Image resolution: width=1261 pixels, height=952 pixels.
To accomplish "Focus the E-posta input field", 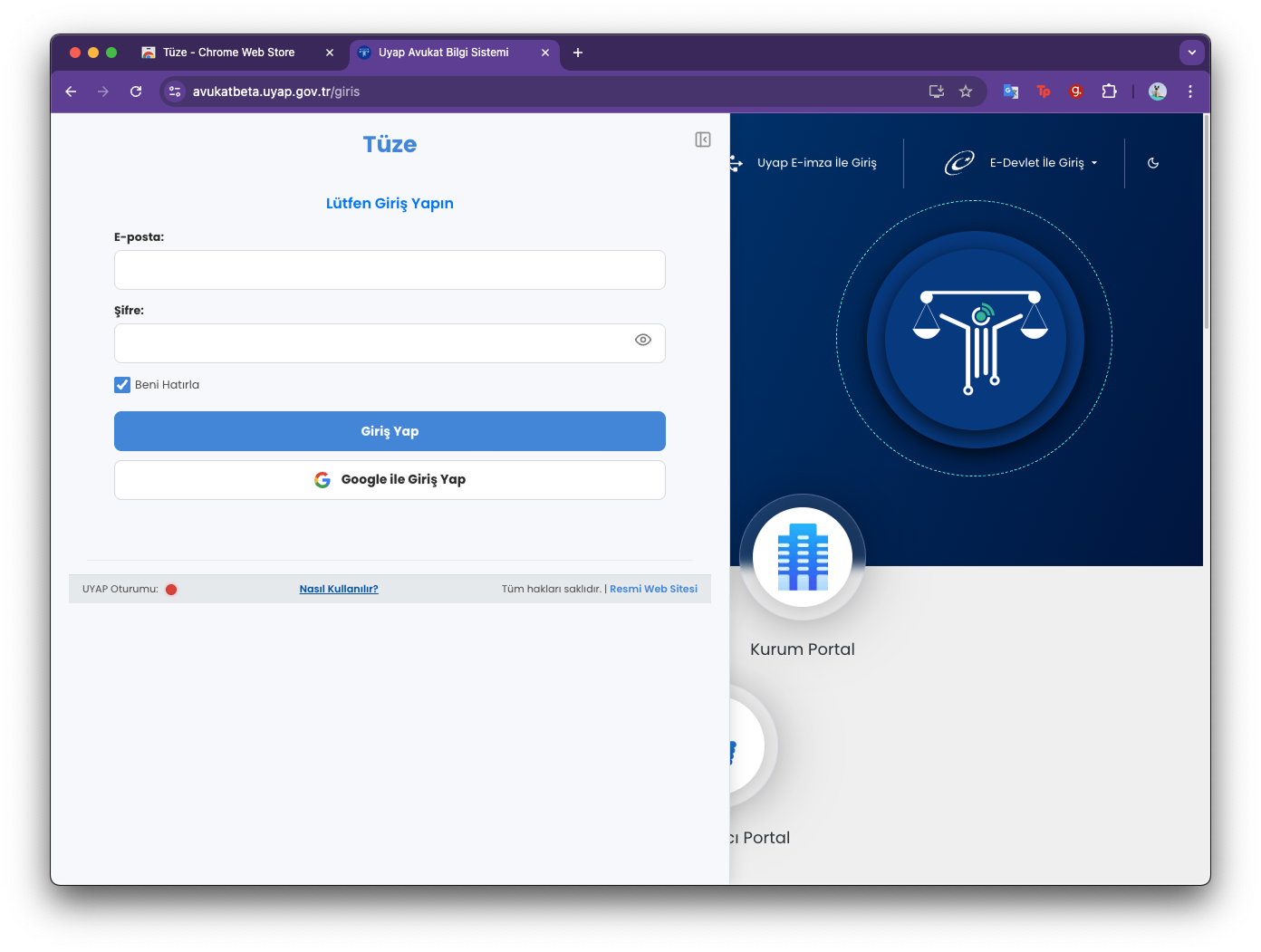I will 390,270.
